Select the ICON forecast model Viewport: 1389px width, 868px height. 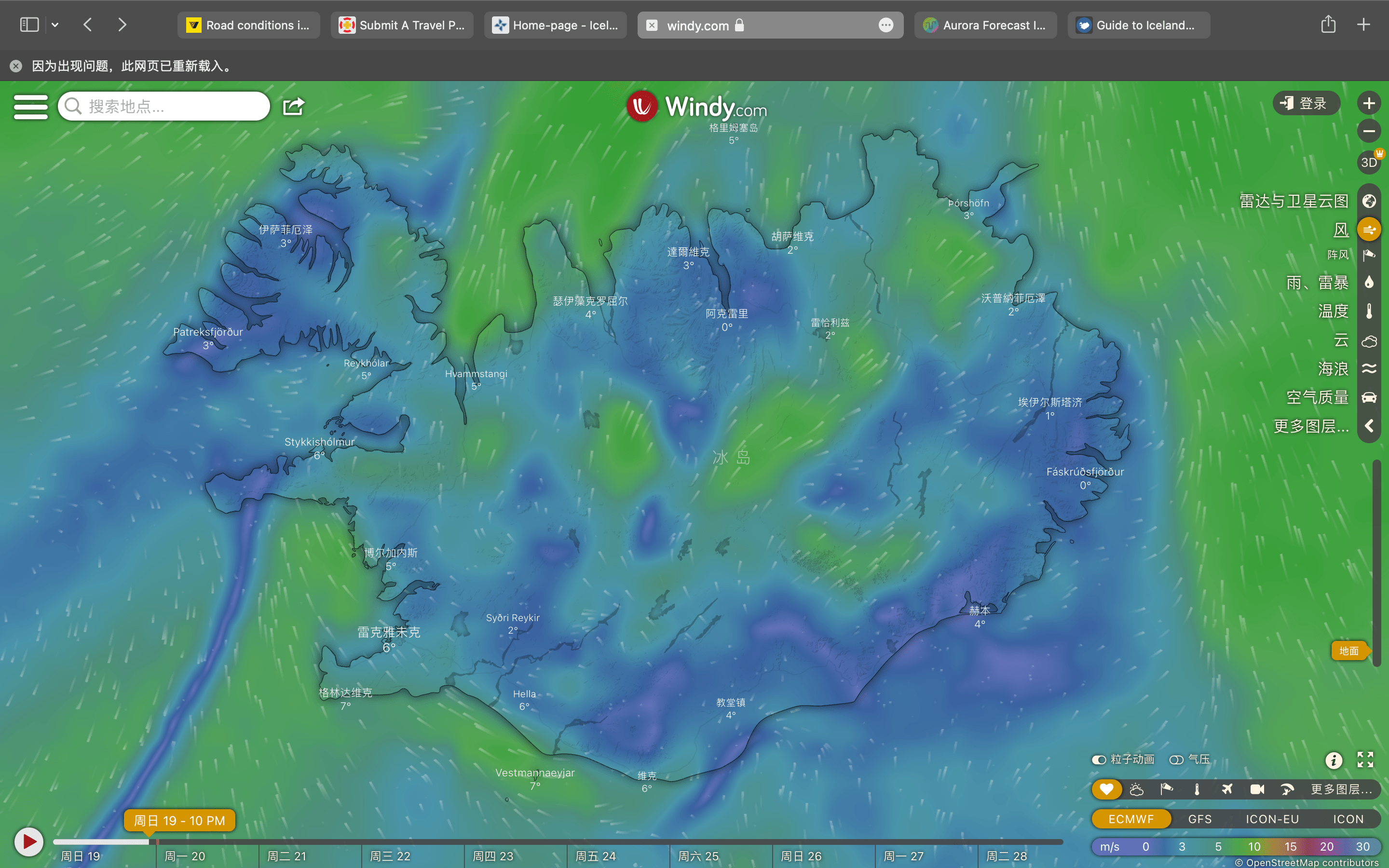click(x=1348, y=819)
